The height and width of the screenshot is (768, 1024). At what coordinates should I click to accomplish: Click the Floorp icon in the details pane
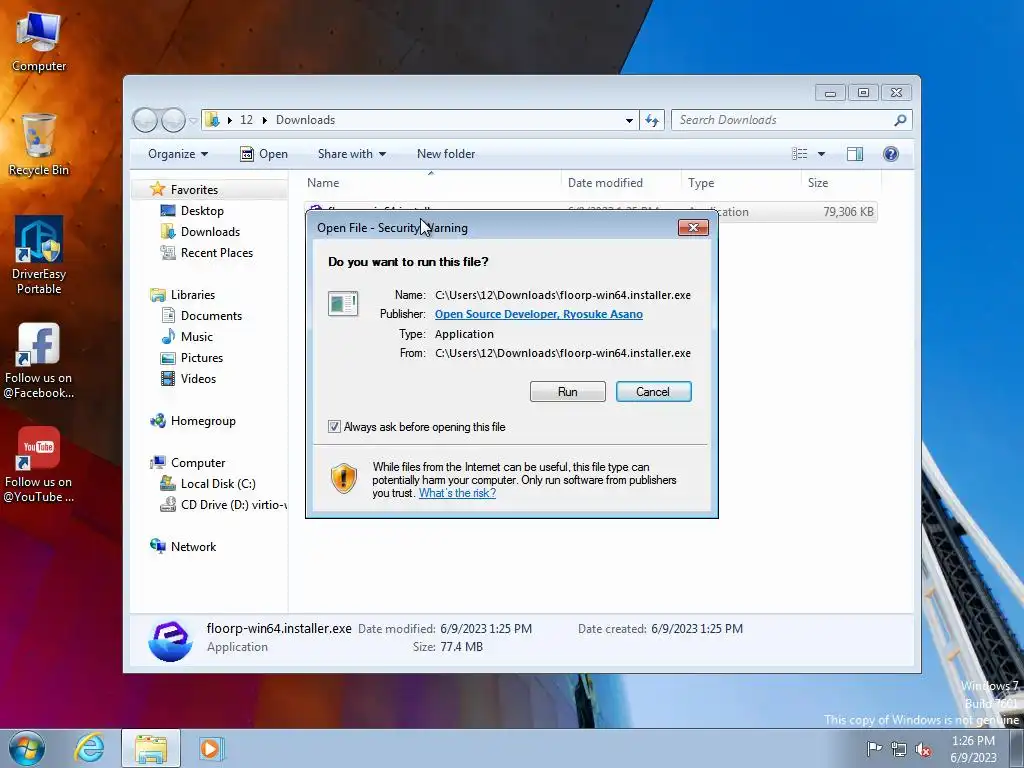(x=170, y=640)
